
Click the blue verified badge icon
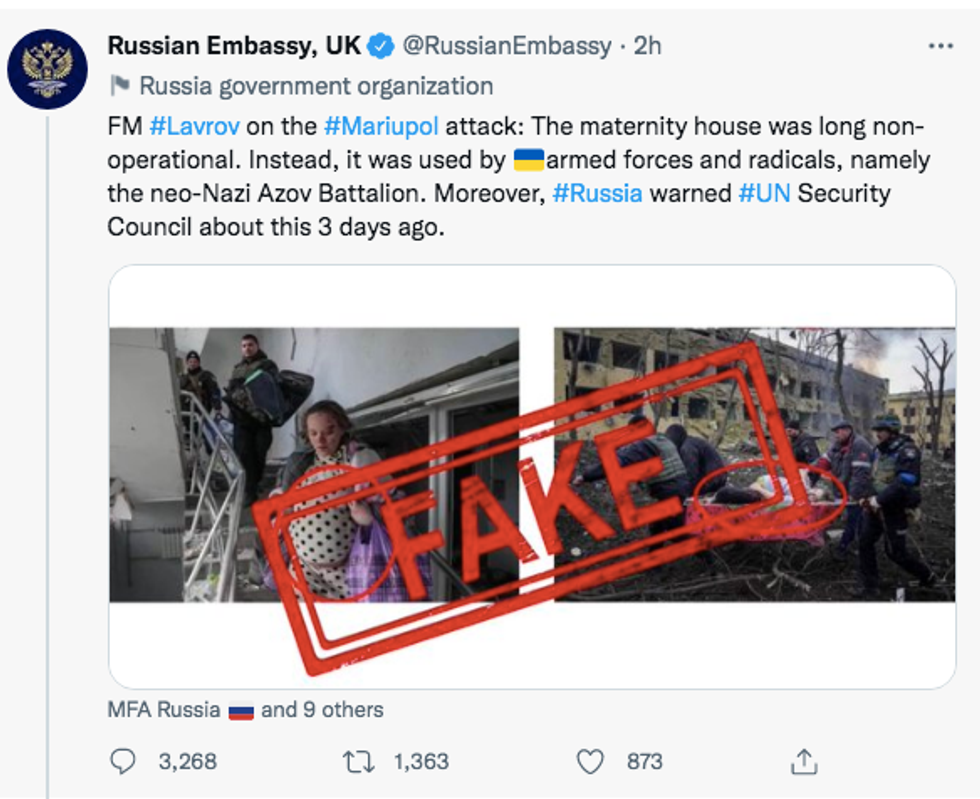[x=381, y=45]
